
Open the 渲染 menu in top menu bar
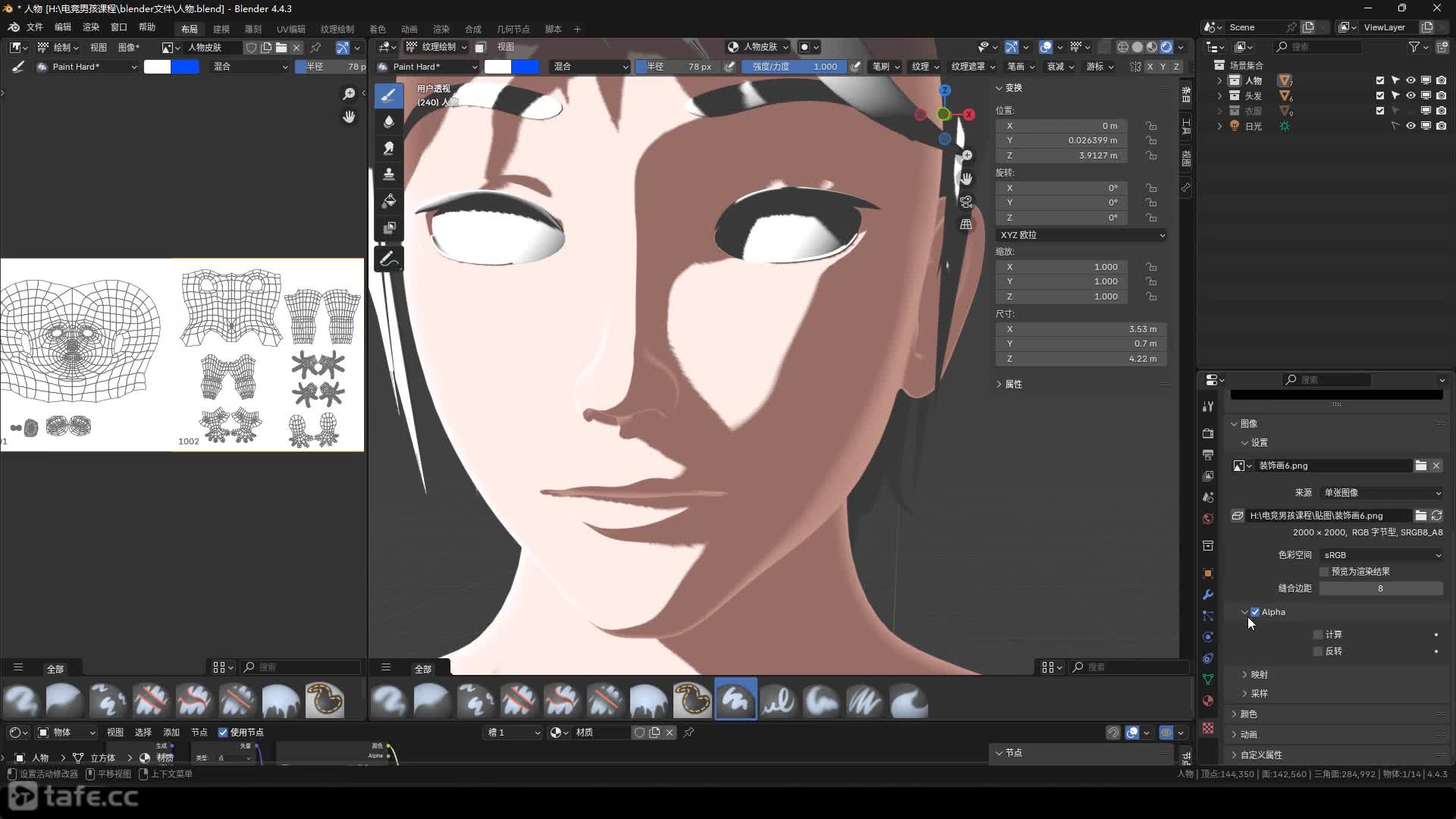click(90, 27)
